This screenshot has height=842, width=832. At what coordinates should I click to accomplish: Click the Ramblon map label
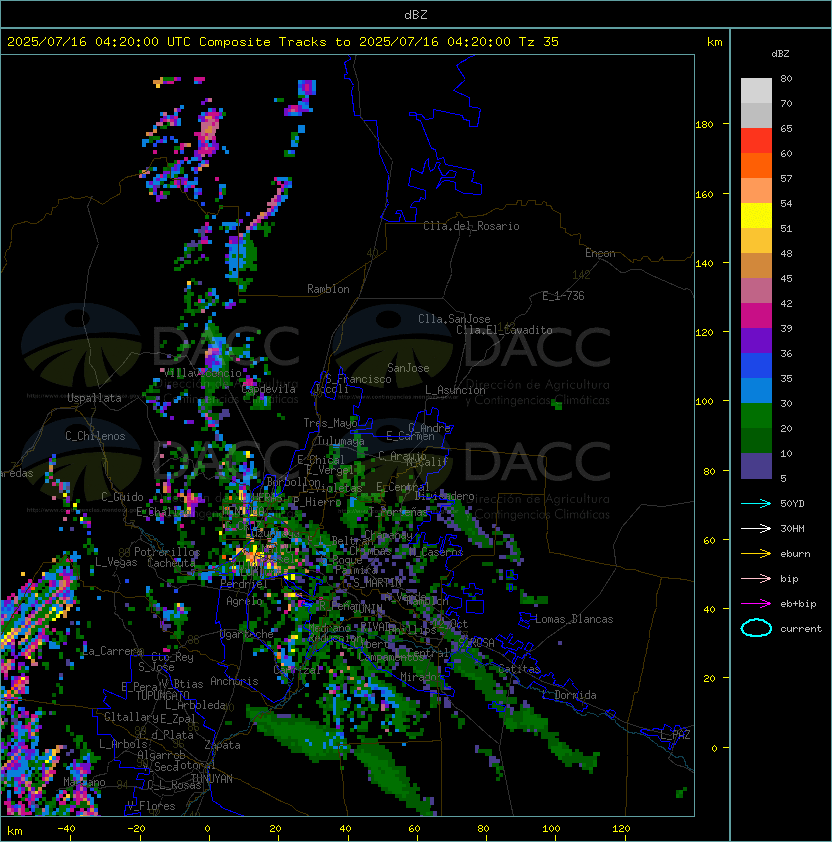pyautogui.click(x=328, y=289)
